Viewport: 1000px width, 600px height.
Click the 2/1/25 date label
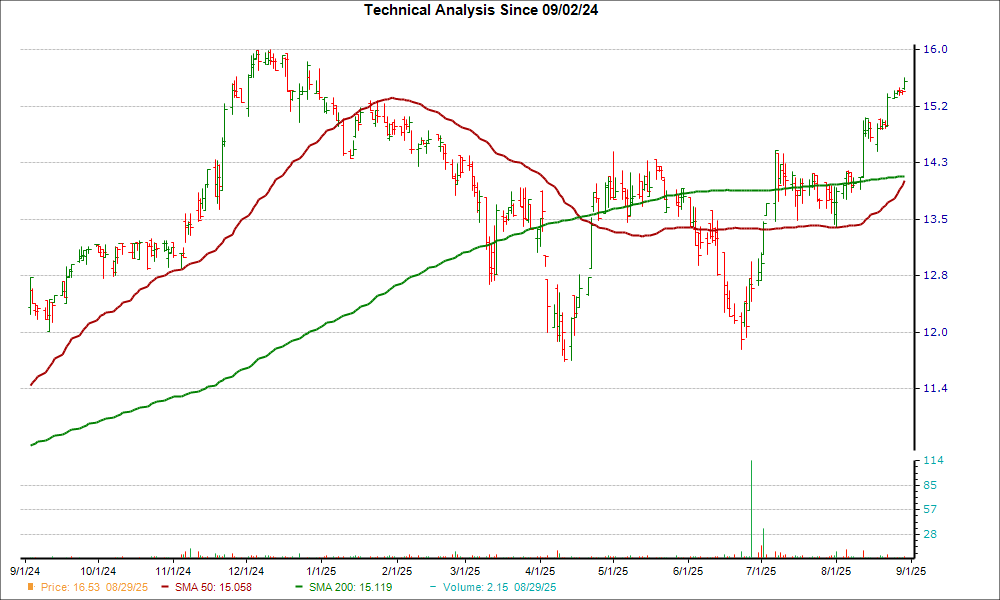397,571
